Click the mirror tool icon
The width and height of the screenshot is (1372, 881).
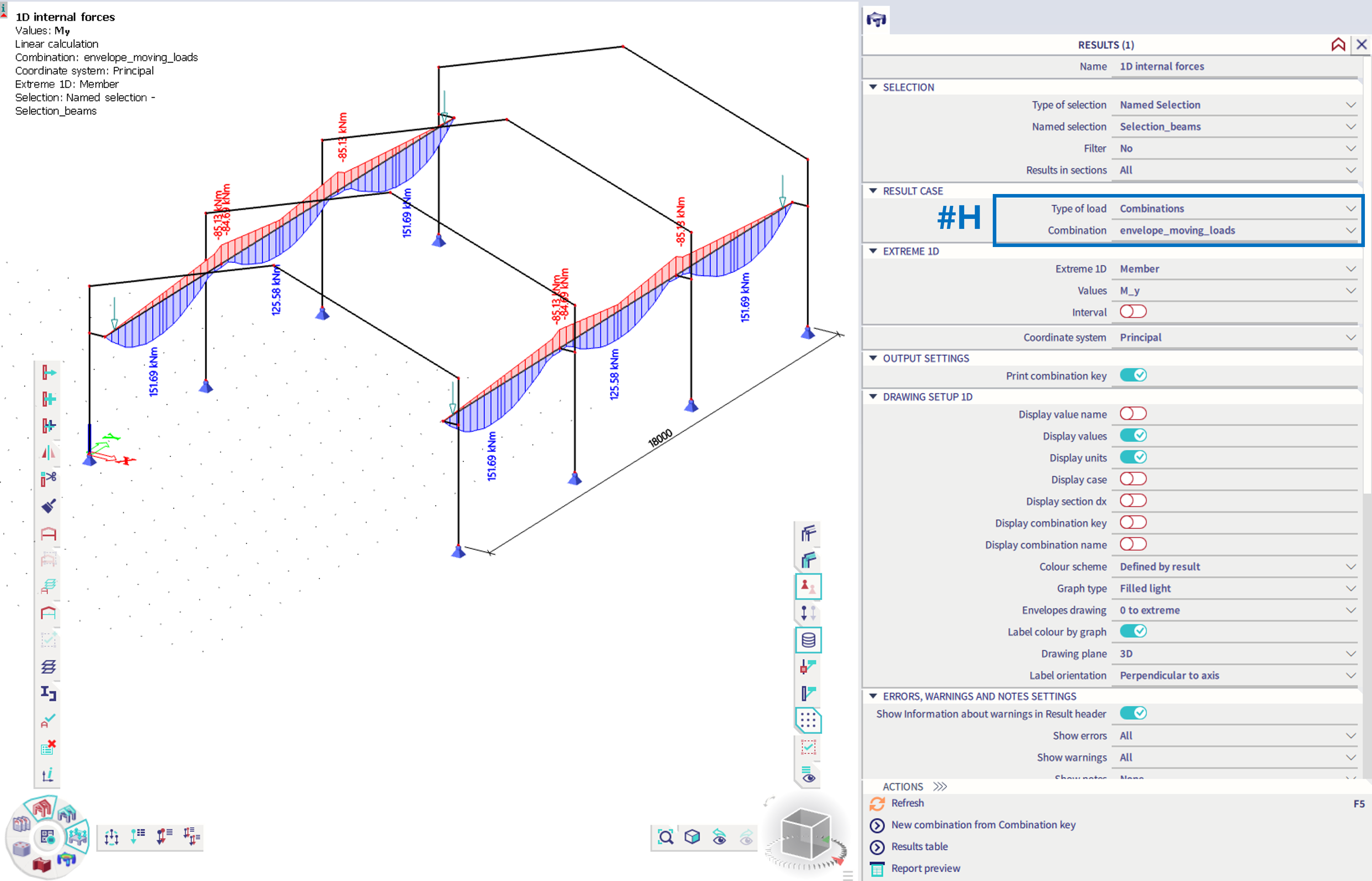point(49,452)
